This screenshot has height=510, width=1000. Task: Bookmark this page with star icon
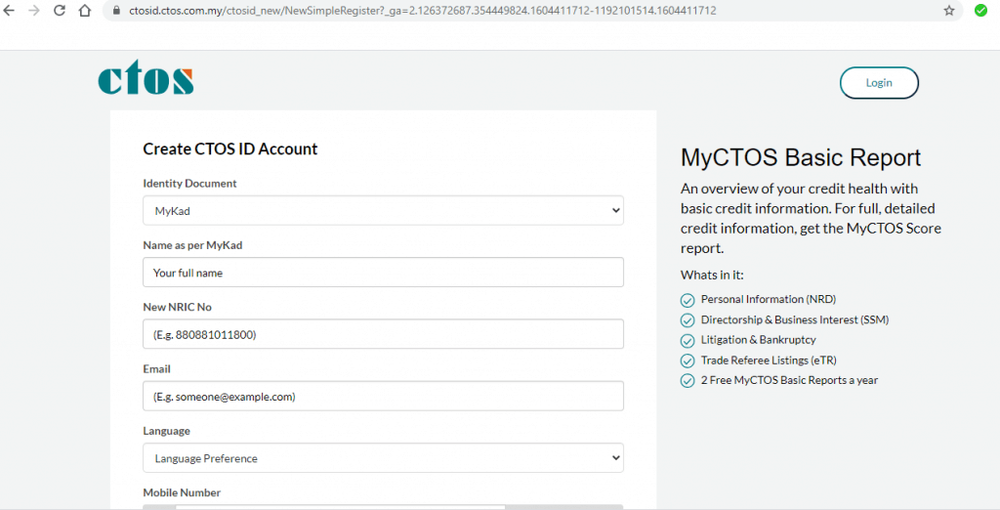click(x=949, y=11)
